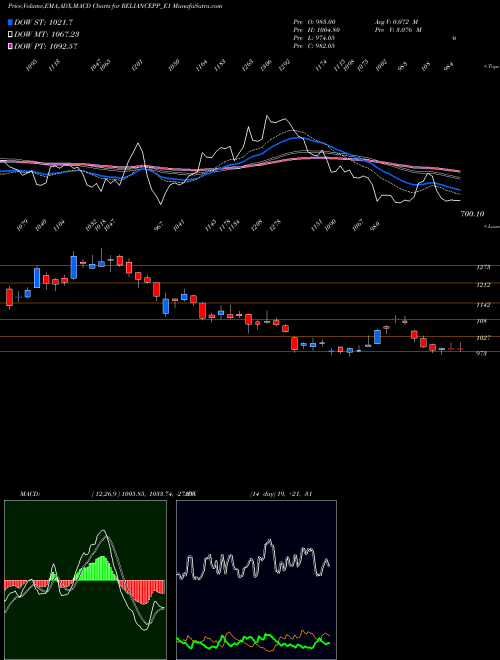The width and height of the screenshot is (500, 660).
Task: Select the 'DOW PT: 1092.57' label
Action: tap(46, 46)
